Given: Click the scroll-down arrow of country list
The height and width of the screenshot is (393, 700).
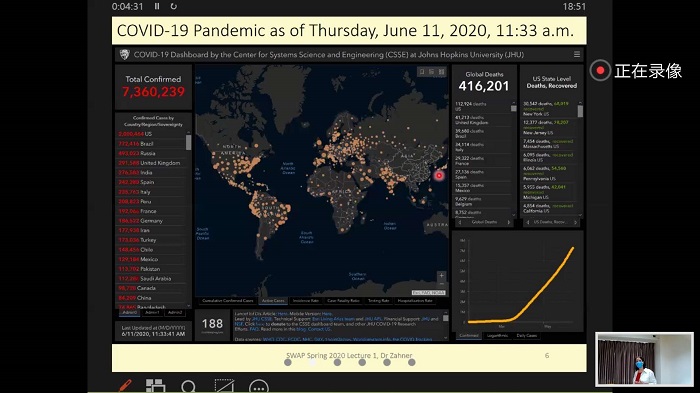Looking at the screenshot, I should (188, 306).
